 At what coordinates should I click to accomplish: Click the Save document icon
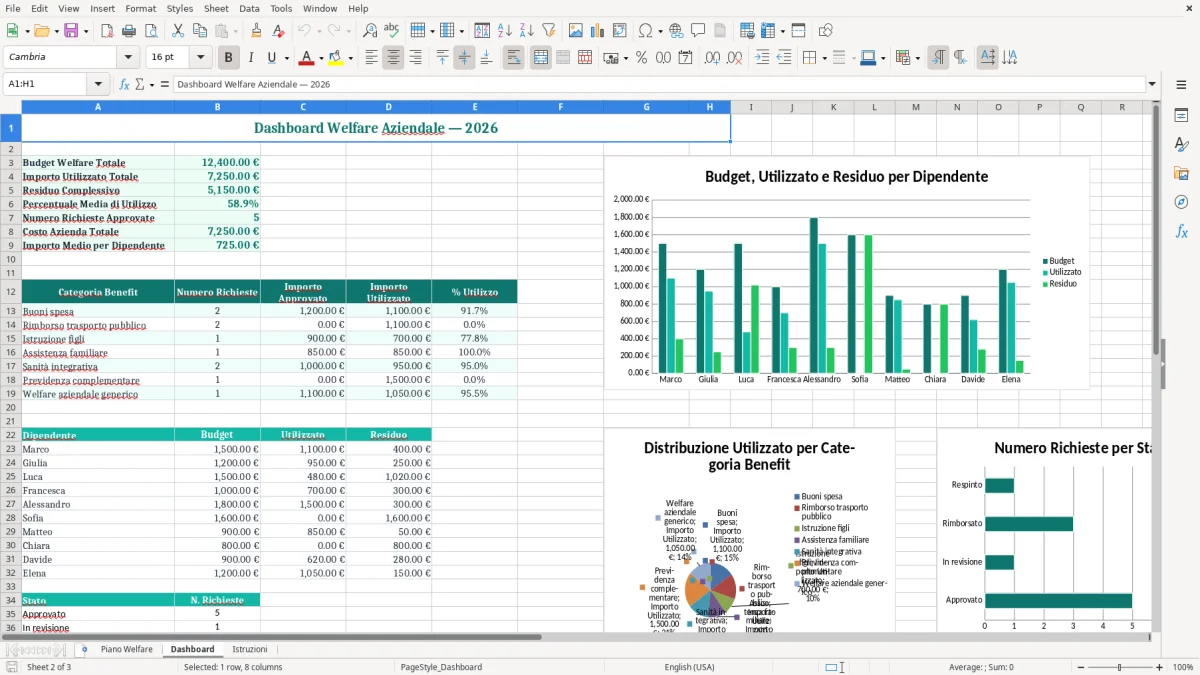[70, 31]
